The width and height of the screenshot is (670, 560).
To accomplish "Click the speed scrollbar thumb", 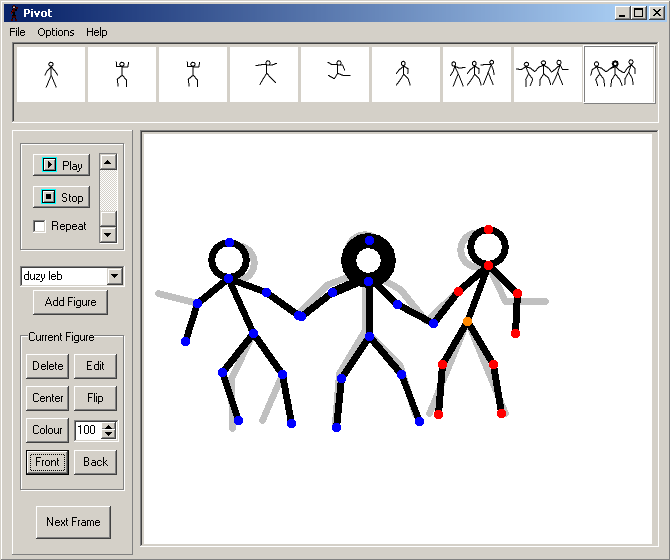I will click(x=108, y=219).
